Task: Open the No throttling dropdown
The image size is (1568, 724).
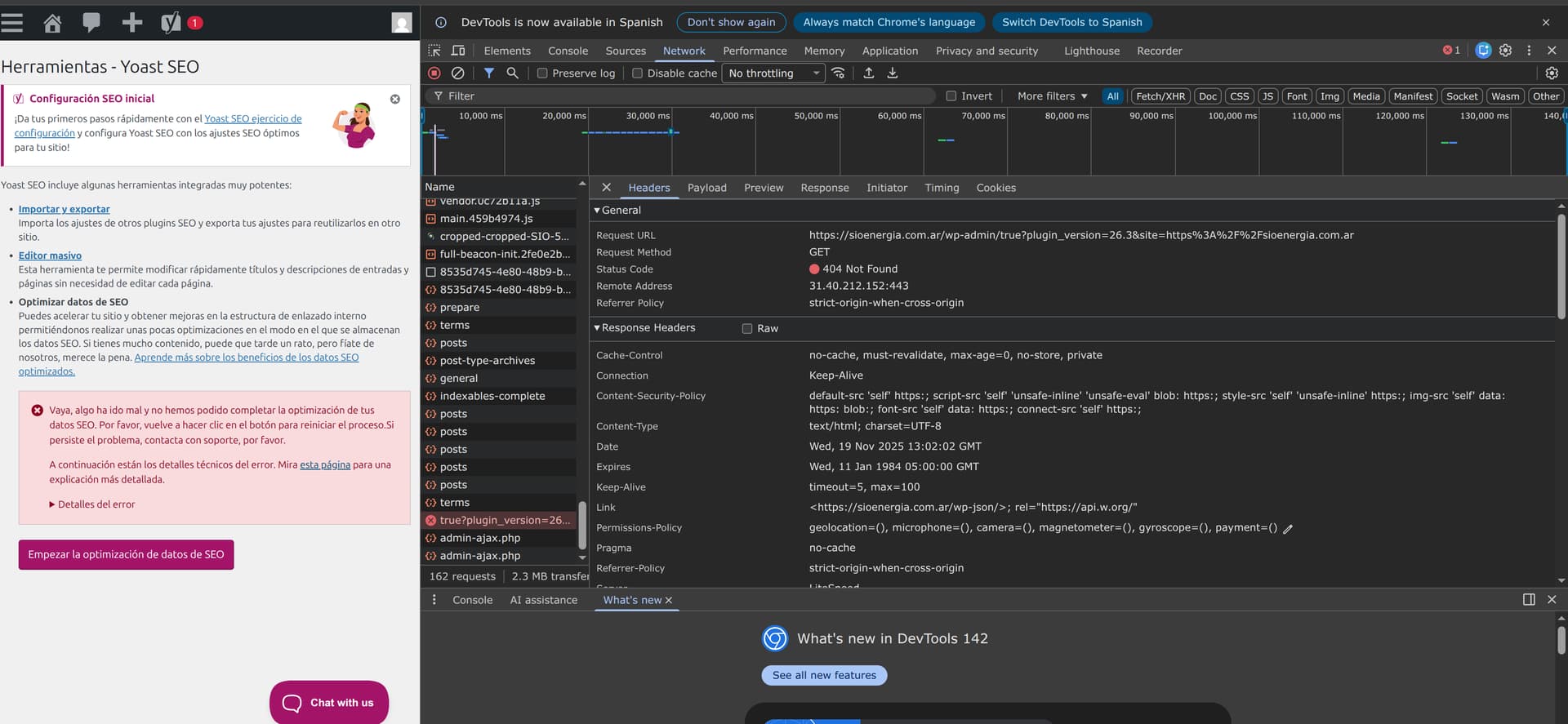Action: click(x=773, y=73)
